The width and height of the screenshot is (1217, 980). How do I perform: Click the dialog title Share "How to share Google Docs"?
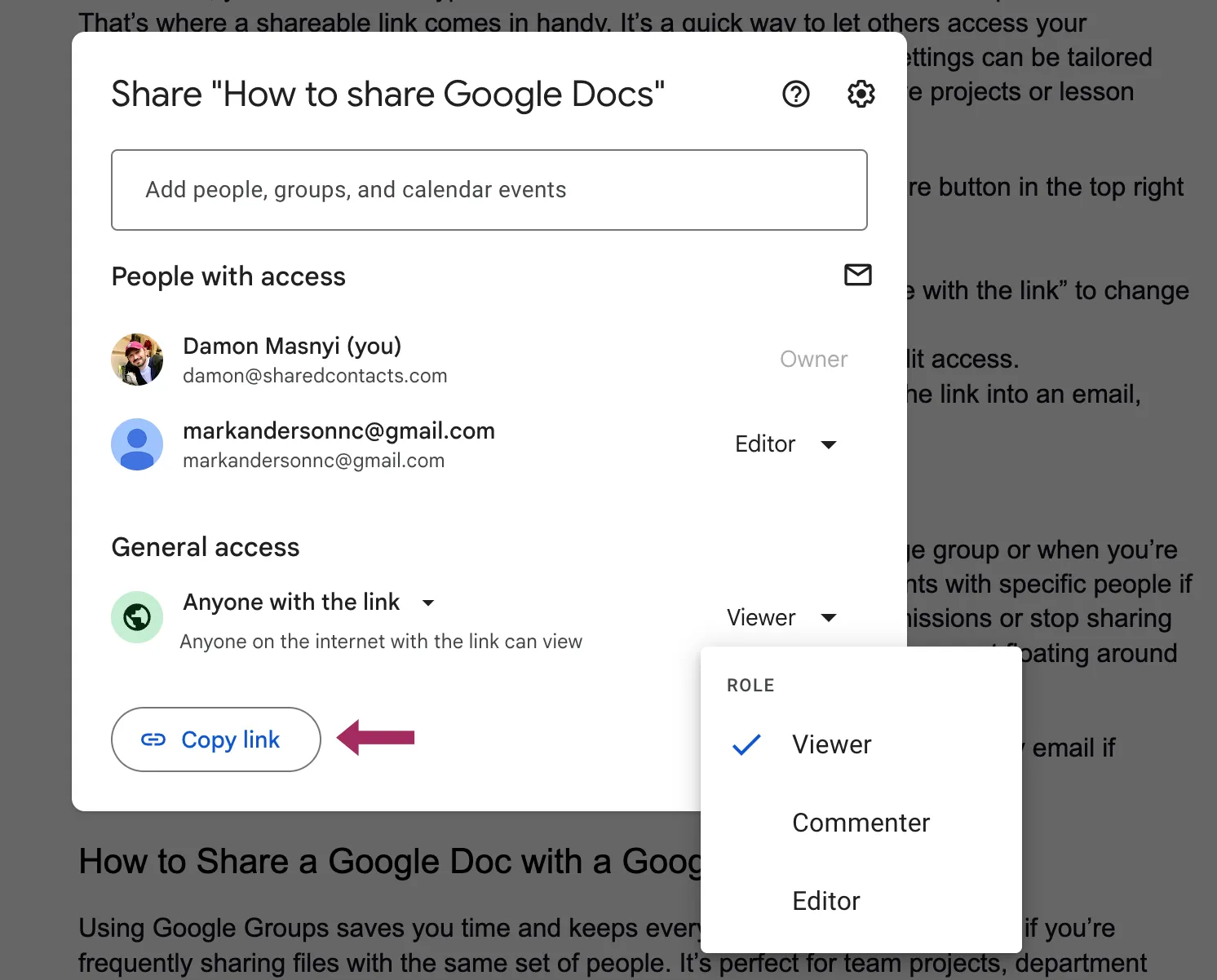click(x=387, y=95)
